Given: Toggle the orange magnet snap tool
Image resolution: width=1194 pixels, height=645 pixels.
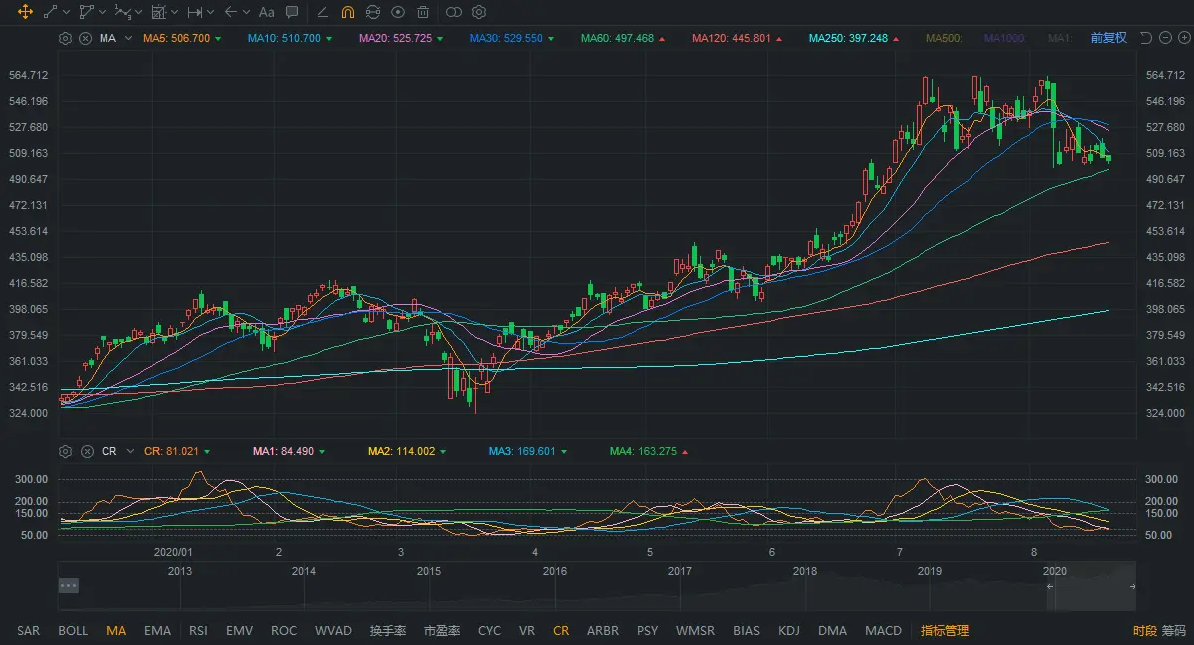Looking at the screenshot, I should point(347,12).
